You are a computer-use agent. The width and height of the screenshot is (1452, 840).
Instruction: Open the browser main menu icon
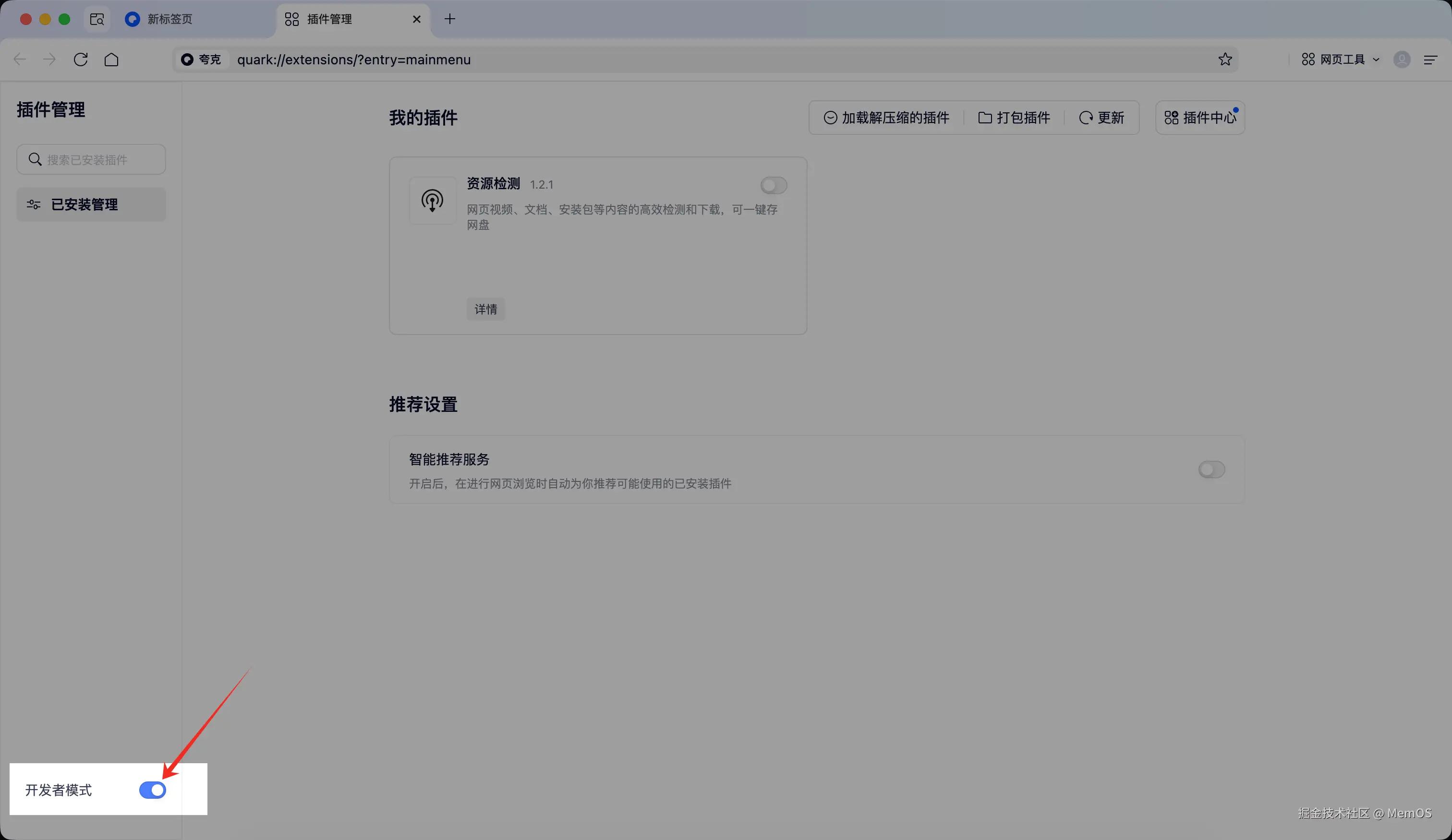(x=1430, y=60)
